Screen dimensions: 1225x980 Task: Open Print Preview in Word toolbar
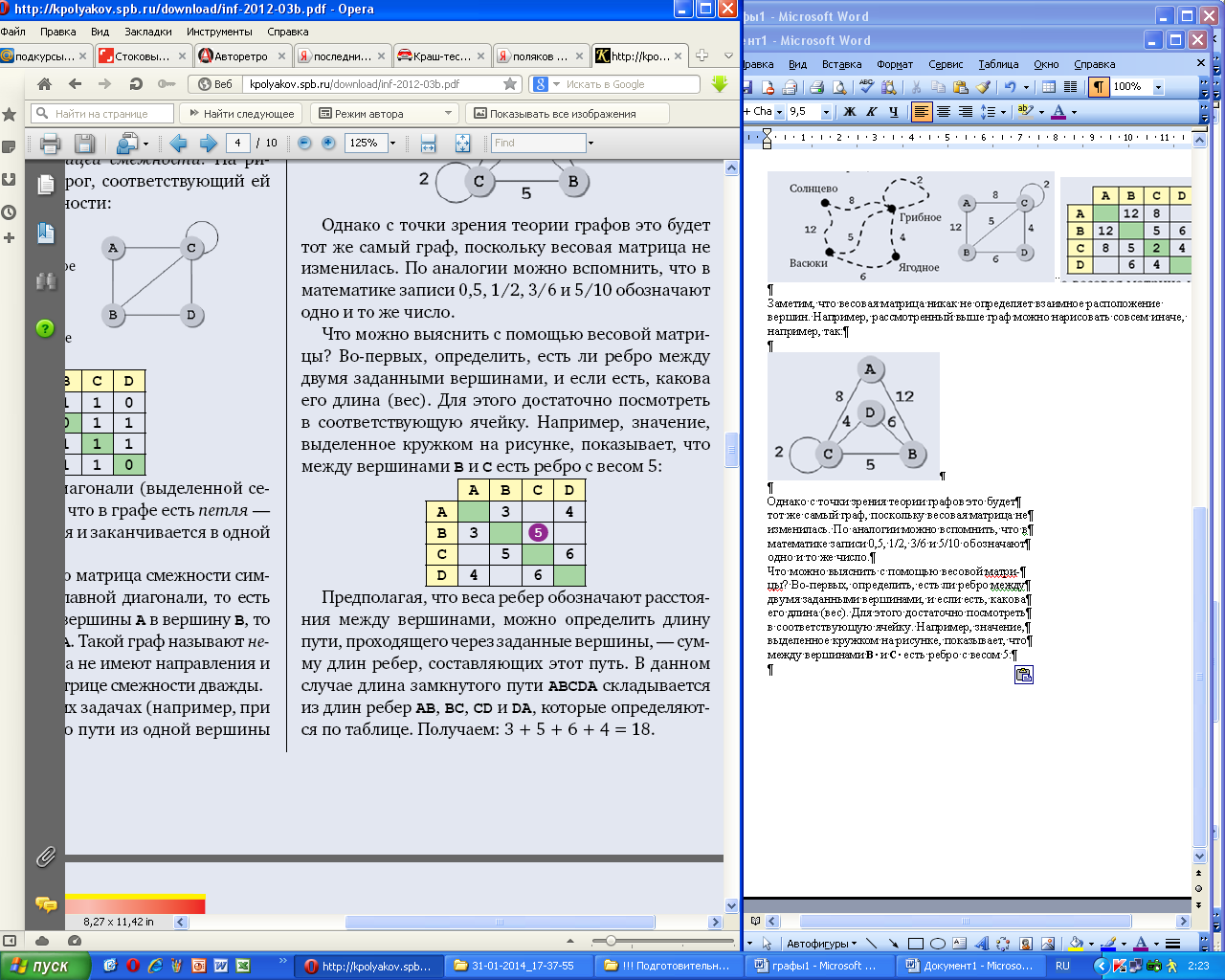coord(839,87)
